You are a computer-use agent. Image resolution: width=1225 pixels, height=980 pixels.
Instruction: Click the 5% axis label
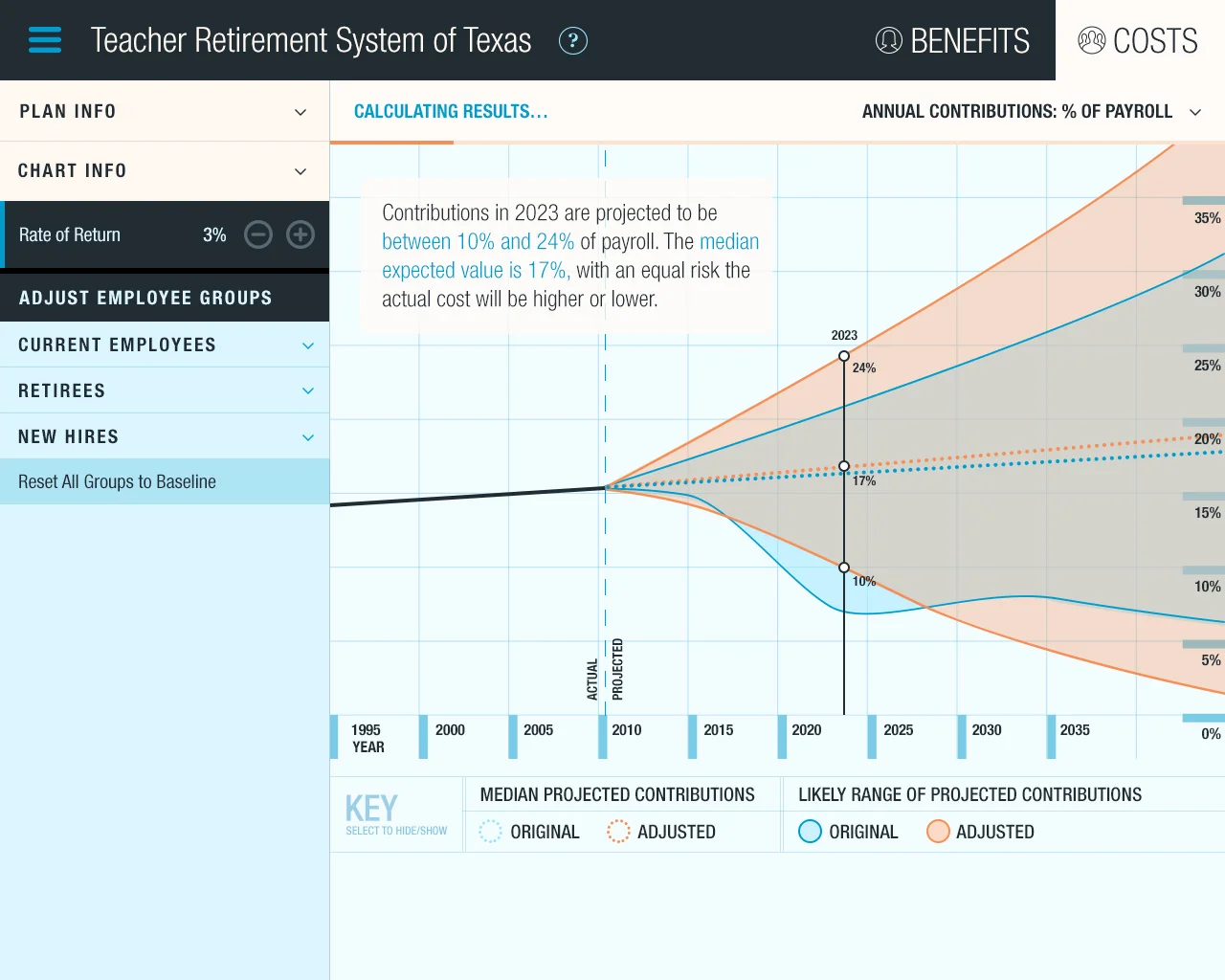[x=1212, y=660]
